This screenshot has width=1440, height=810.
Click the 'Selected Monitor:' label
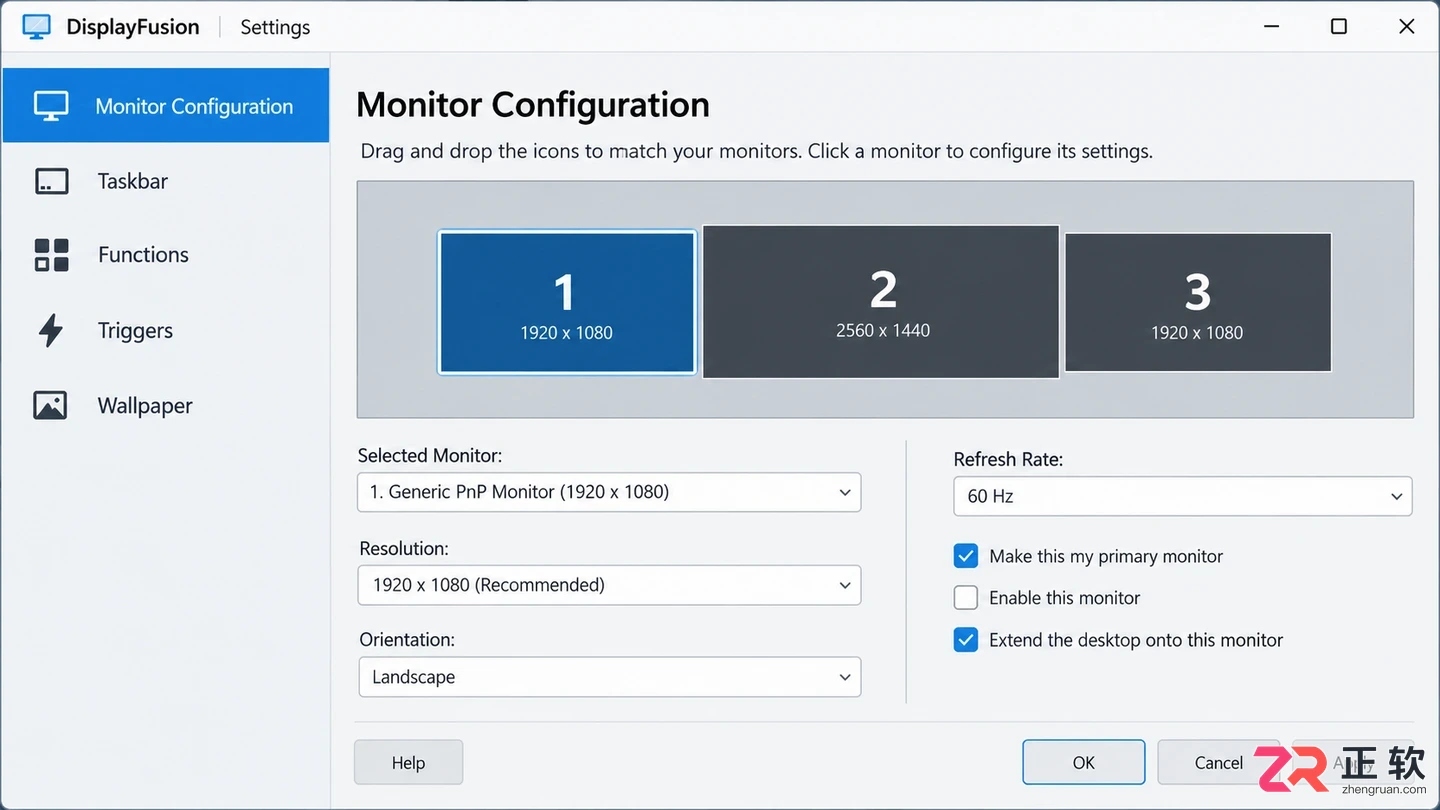click(x=430, y=456)
